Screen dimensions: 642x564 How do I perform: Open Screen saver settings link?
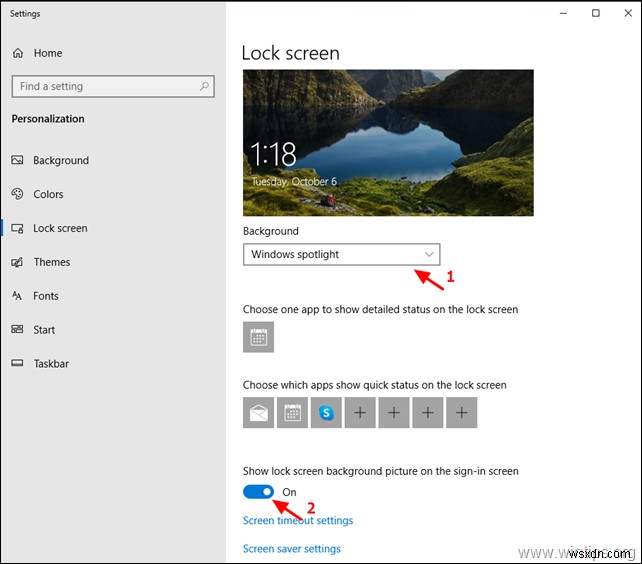[x=292, y=549]
